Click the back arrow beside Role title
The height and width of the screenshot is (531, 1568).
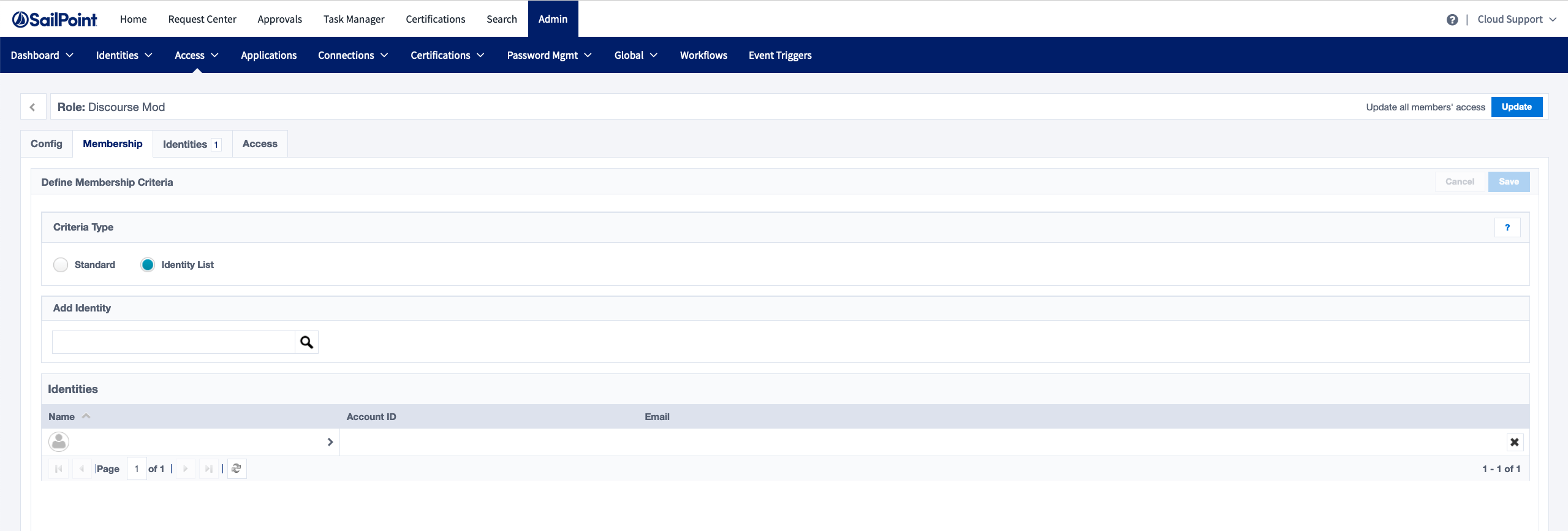point(32,107)
